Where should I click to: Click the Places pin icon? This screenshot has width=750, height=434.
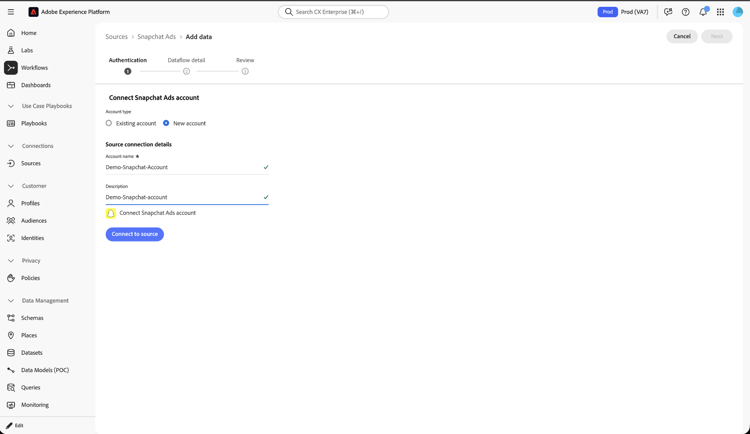11,335
